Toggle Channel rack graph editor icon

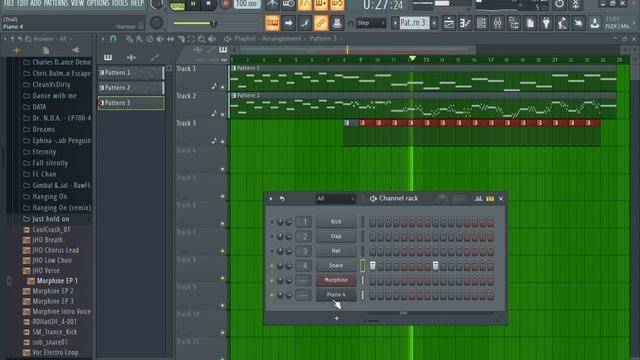(x=478, y=199)
